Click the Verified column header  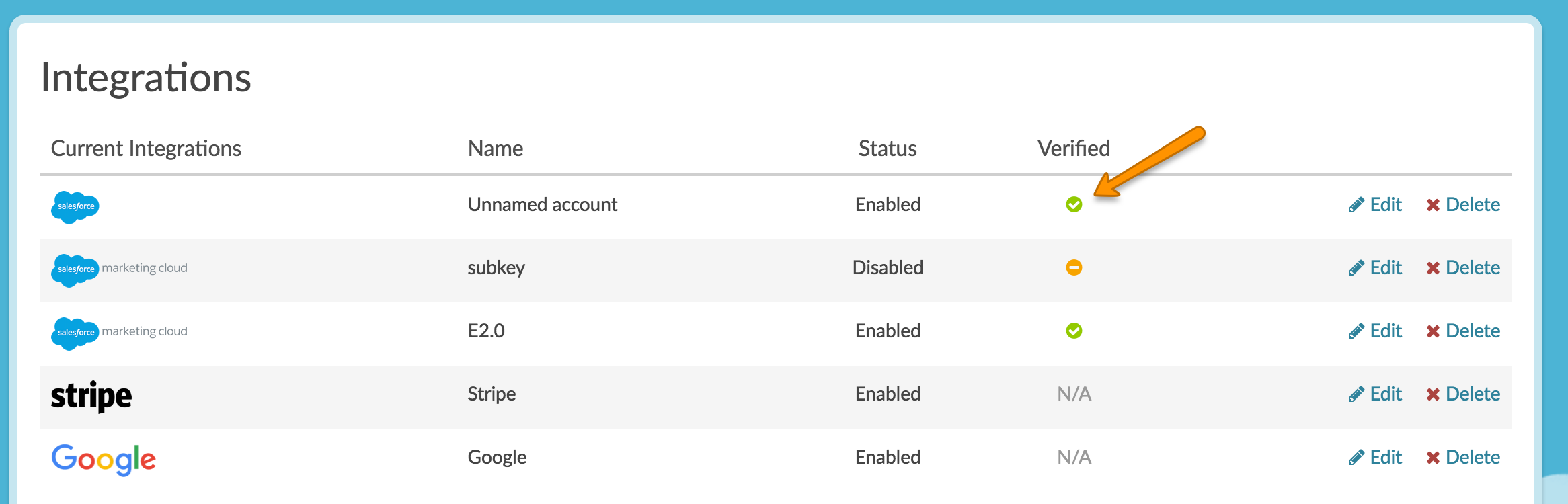point(1073,149)
